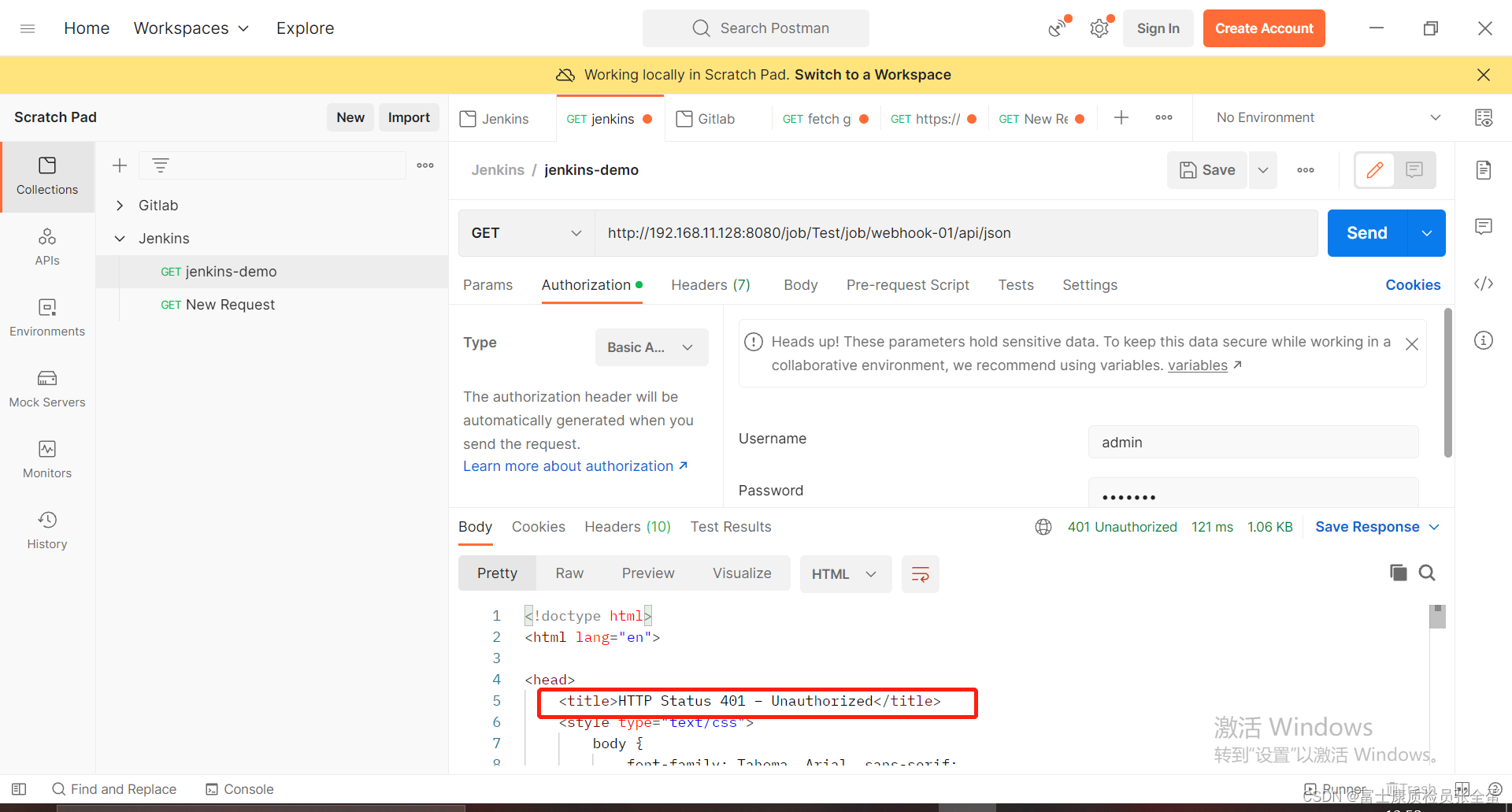
Task: Collapse the Jenkins collection
Action: pos(120,239)
